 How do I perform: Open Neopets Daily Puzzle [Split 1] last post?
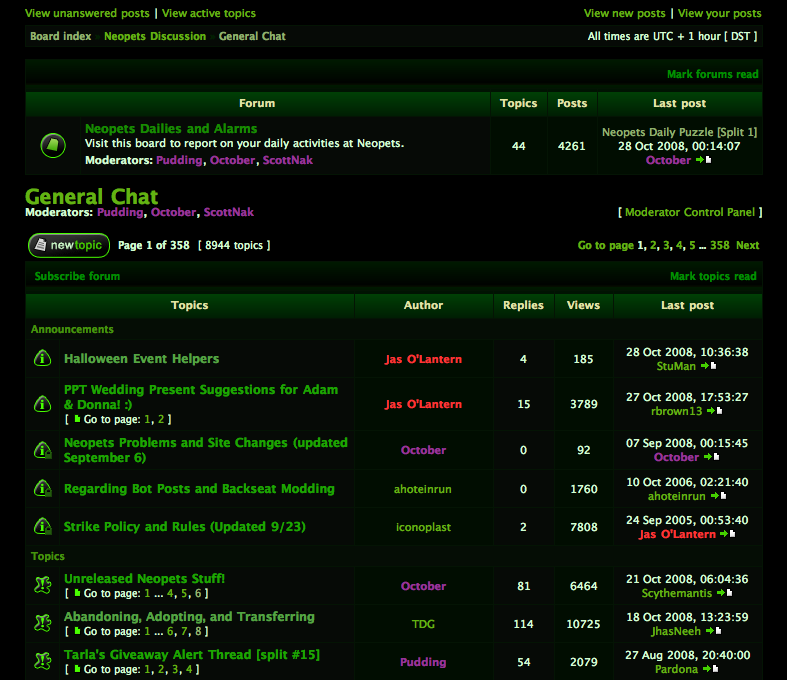[680, 132]
